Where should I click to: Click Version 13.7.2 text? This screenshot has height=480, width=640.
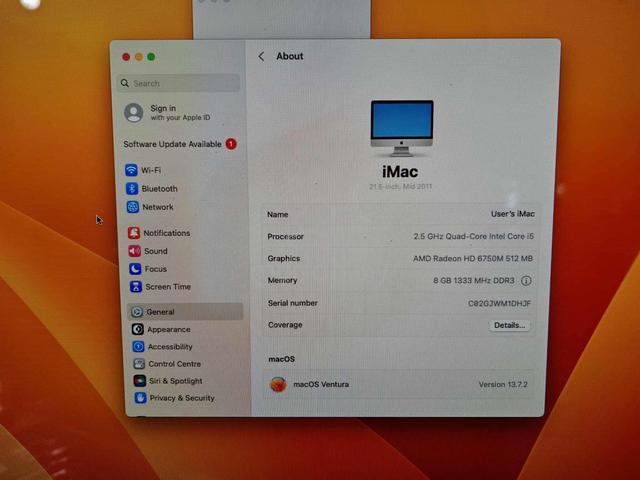tap(503, 384)
